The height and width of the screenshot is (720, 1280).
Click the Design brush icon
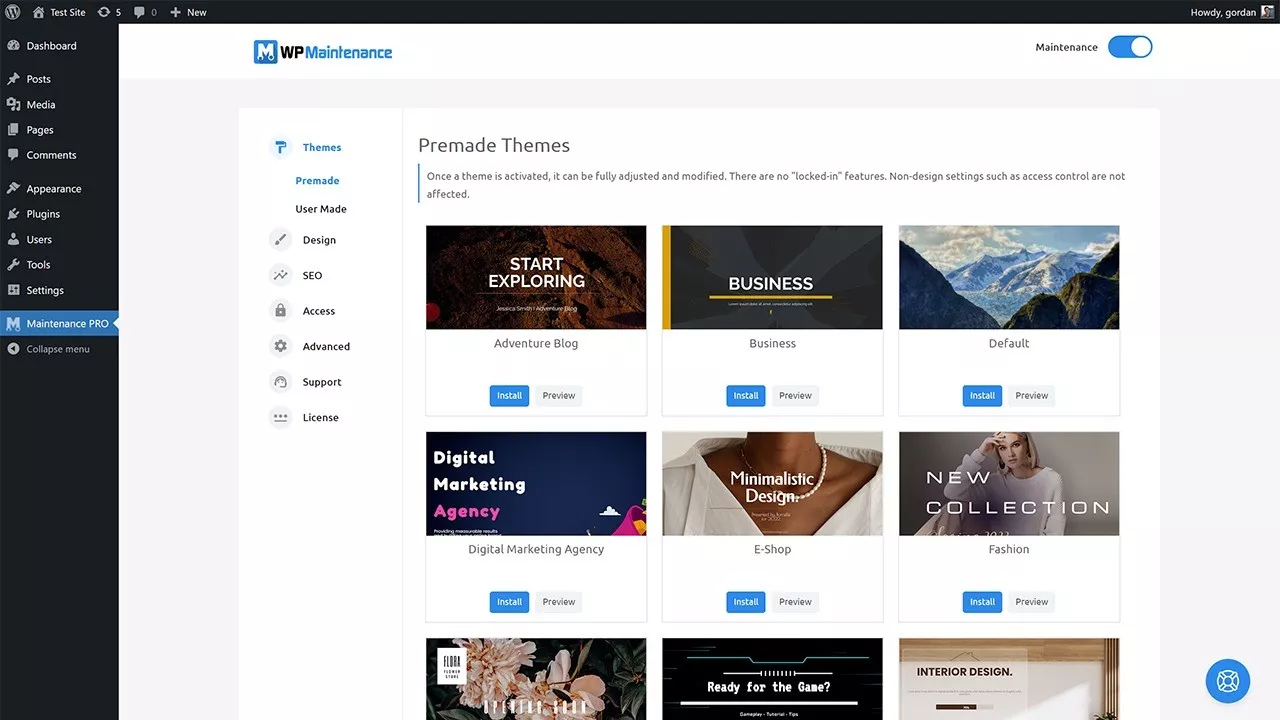click(281, 240)
